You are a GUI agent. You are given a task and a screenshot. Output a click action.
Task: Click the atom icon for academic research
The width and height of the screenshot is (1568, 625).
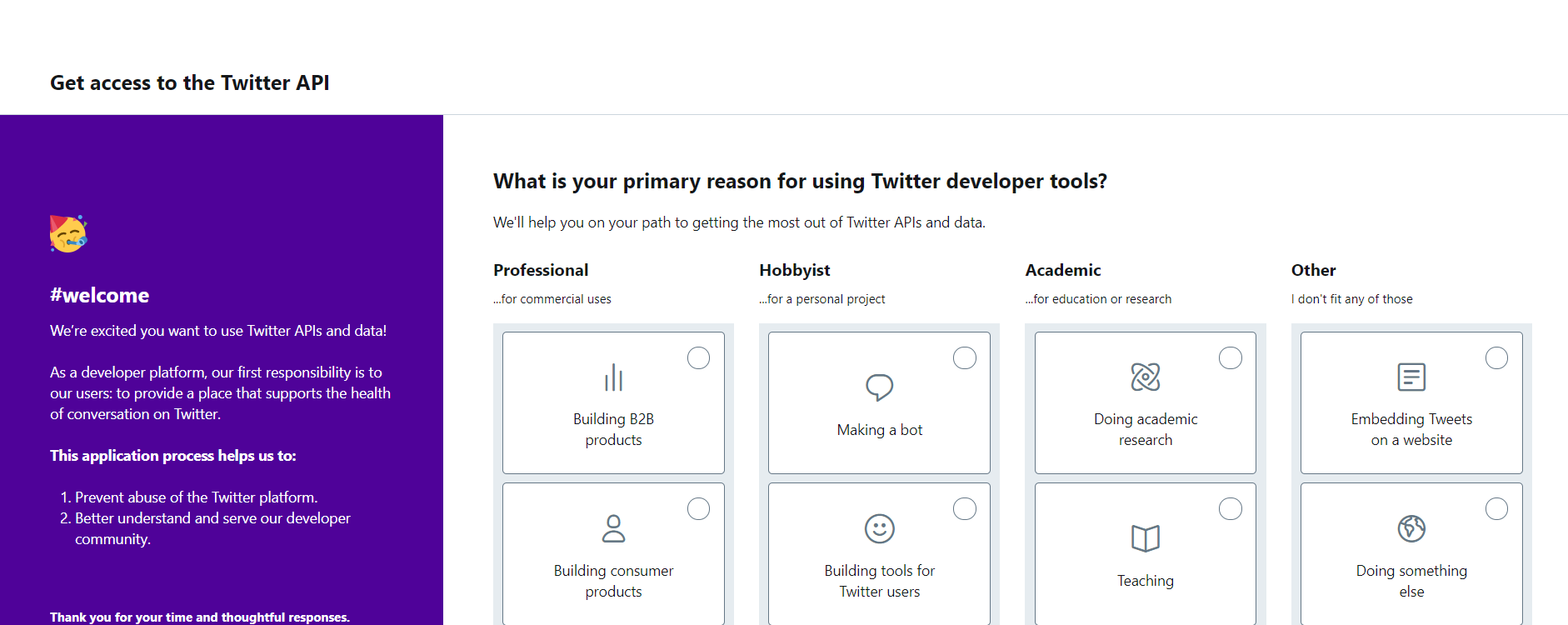[1146, 377]
